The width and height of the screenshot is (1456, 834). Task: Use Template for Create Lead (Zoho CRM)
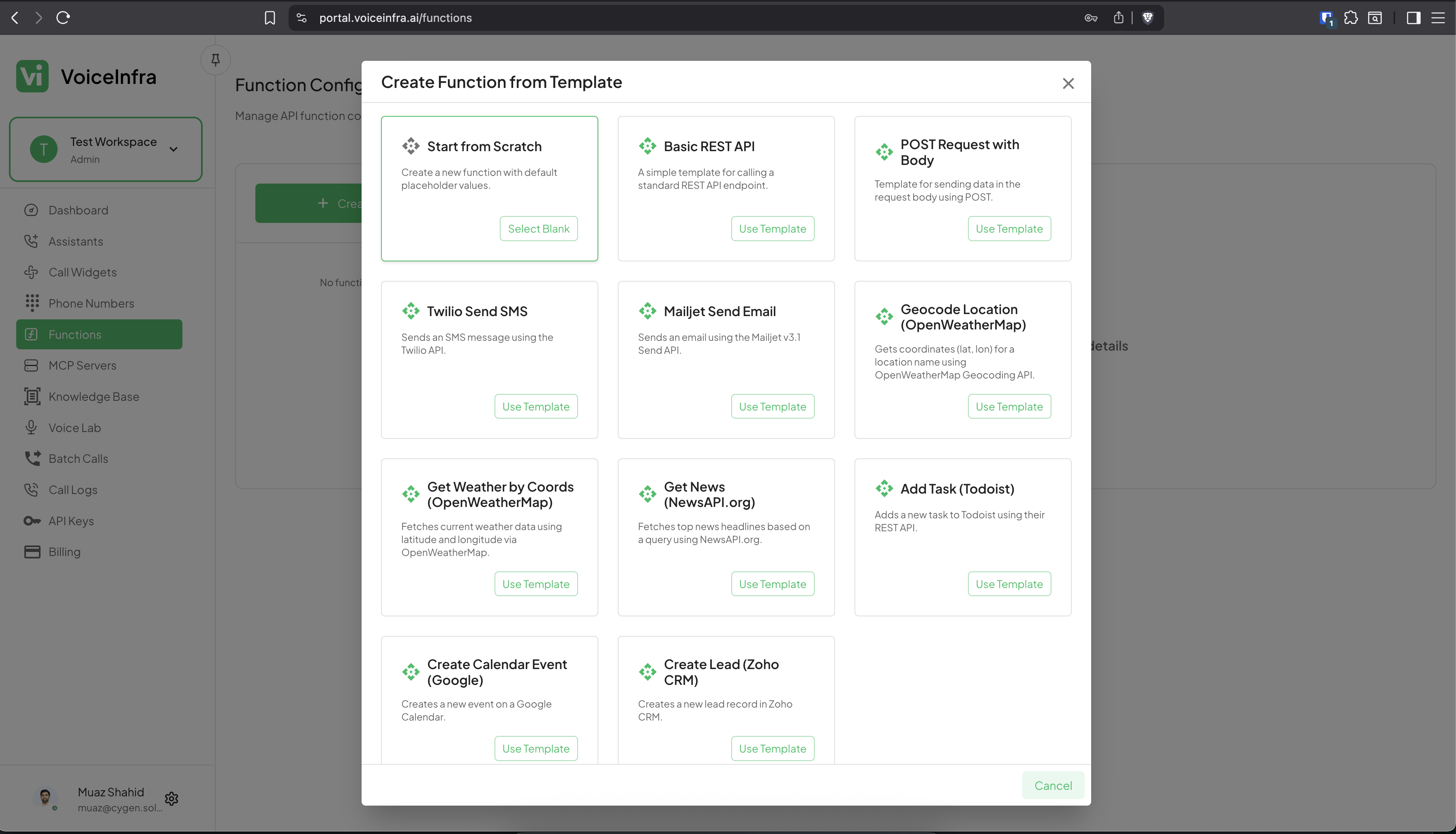772,748
